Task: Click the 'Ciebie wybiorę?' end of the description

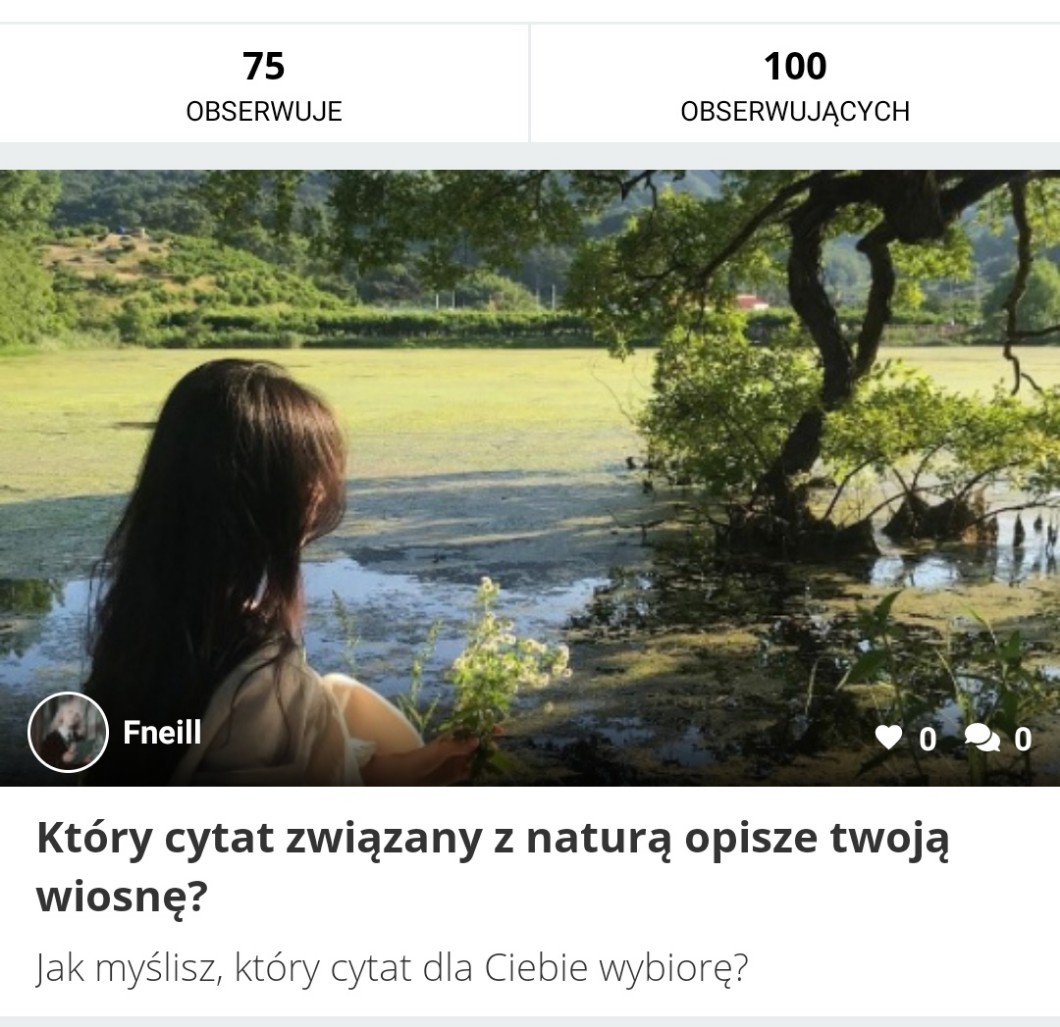Action: [616, 969]
